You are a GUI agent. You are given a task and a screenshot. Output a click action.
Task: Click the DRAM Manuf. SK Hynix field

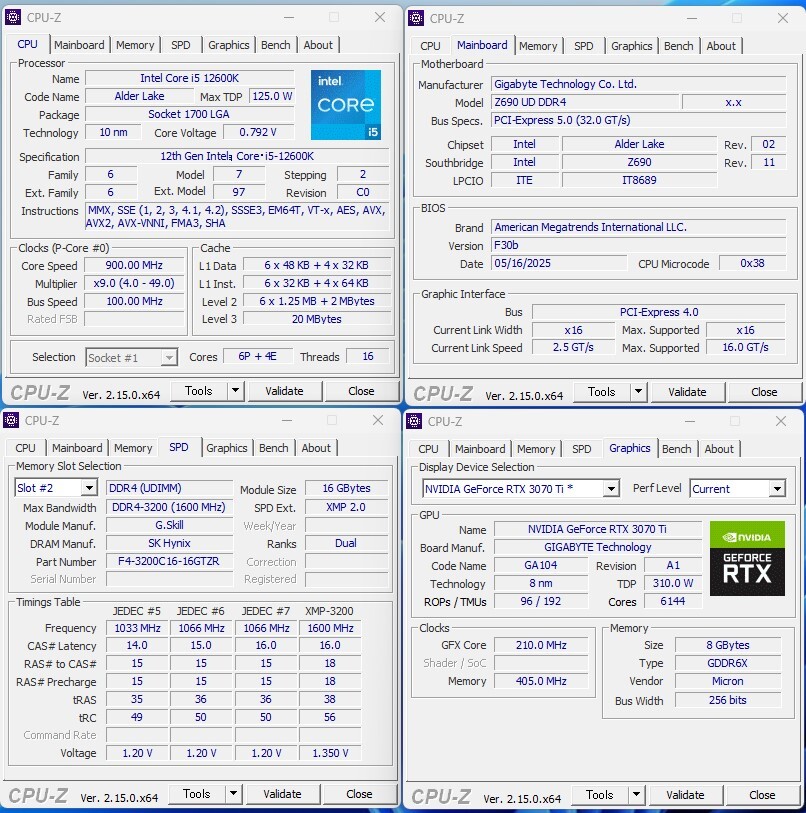[x=169, y=543]
